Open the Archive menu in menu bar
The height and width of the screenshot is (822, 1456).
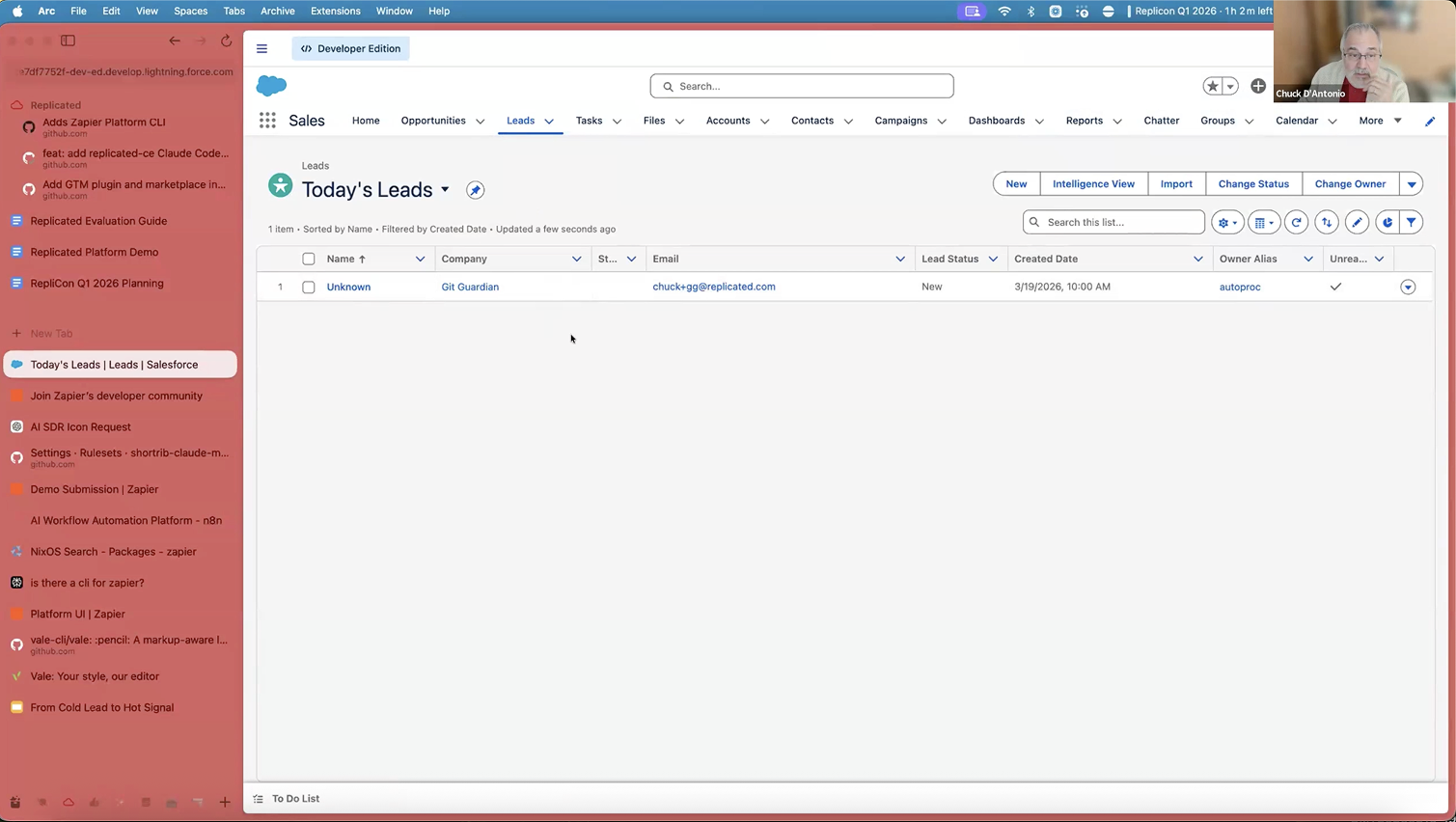pos(277,11)
